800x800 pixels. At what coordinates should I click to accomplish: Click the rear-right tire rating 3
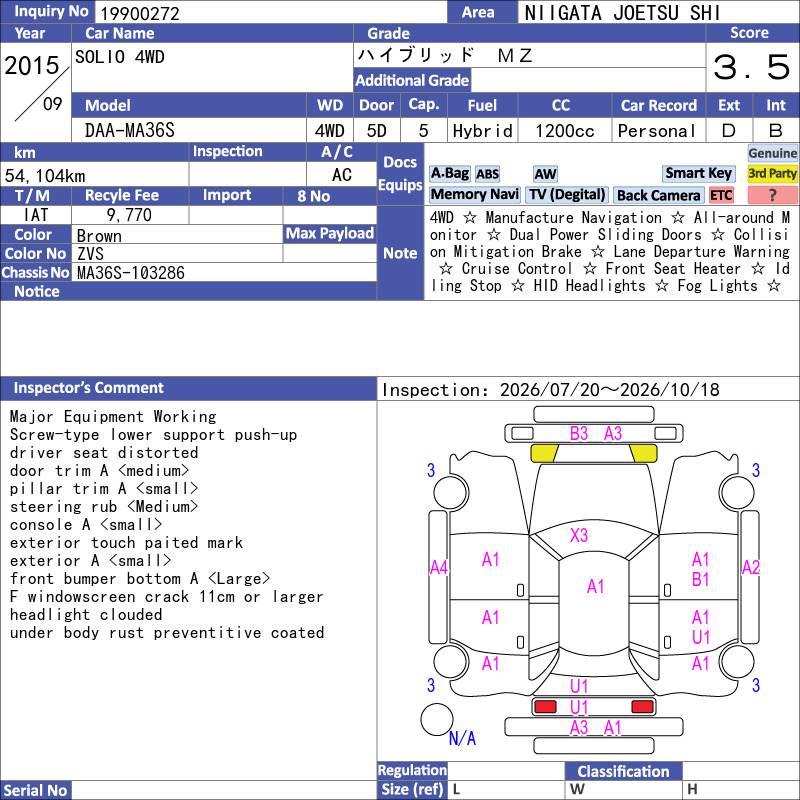[756, 685]
